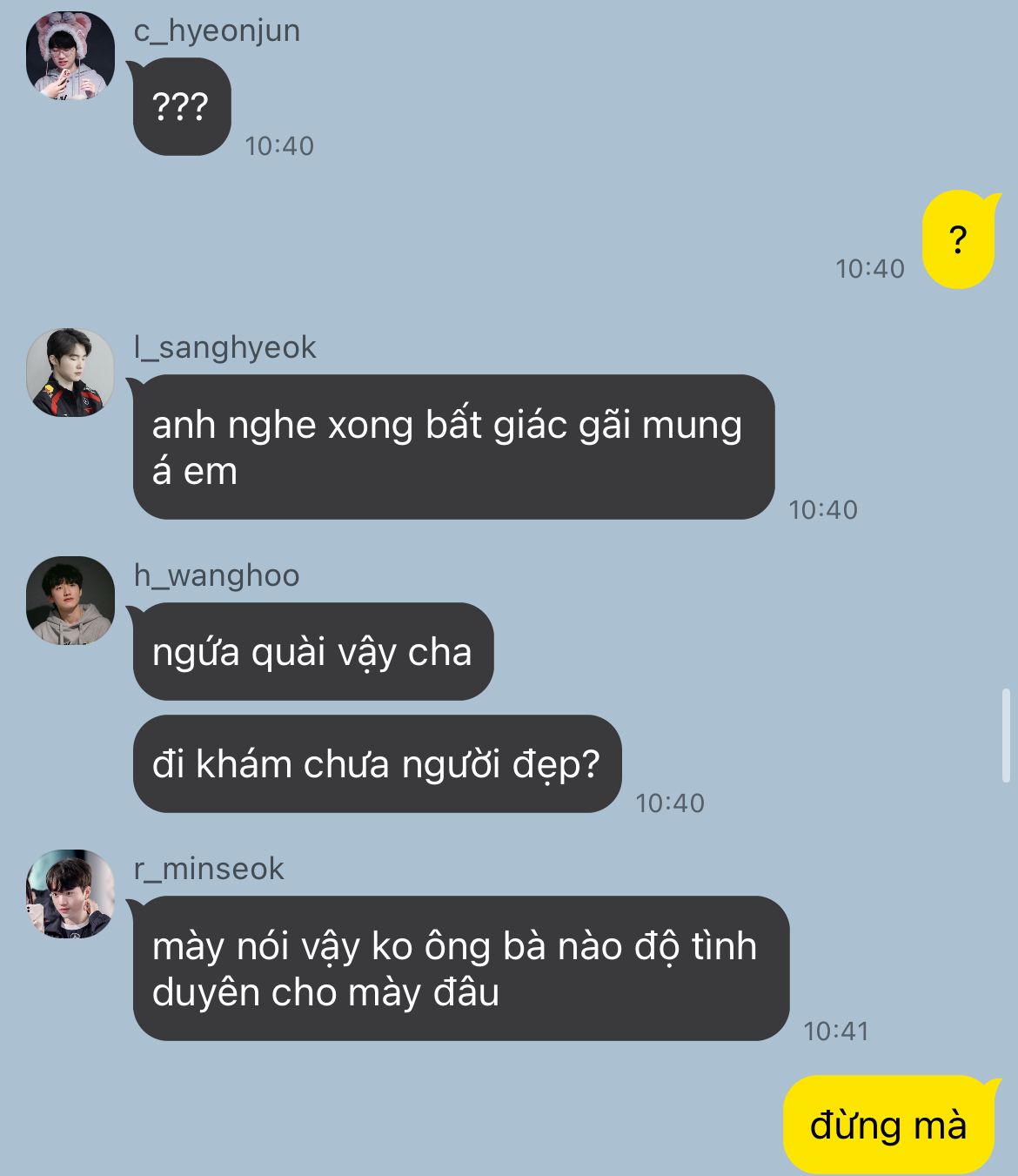The width and height of the screenshot is (1018, 1176).
Task: Select the yellow 'đừng mà' message
Action: 889,1126
